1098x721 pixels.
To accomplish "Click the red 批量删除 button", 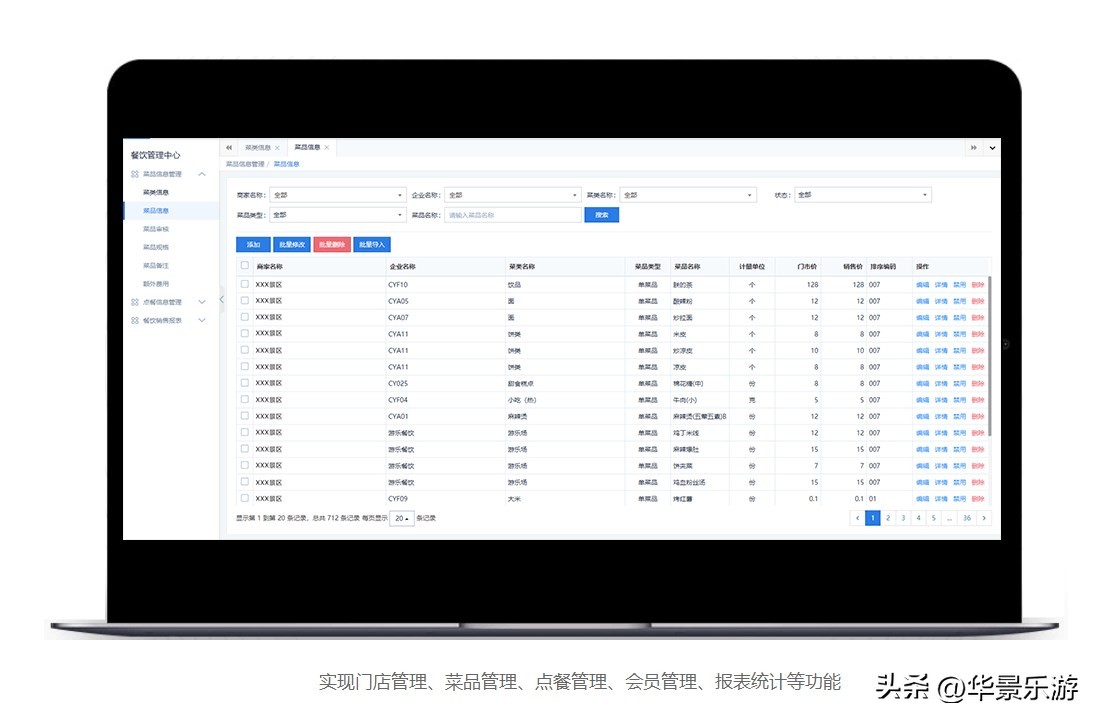I will click(x=331, y=244).
